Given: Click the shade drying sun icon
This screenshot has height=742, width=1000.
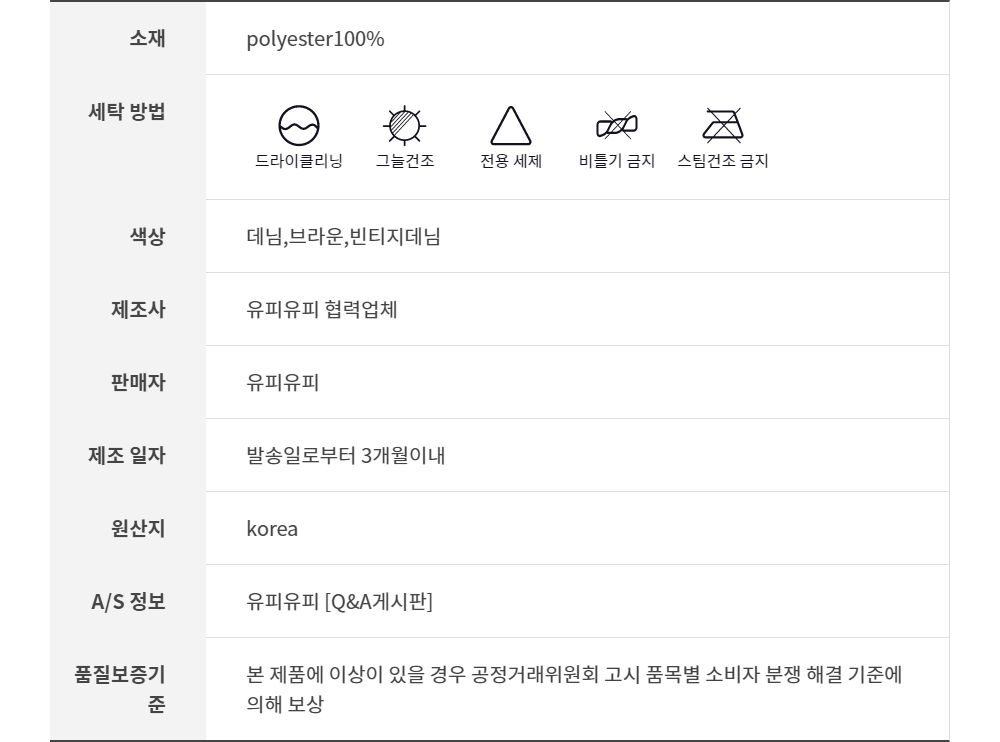Looking at the screenshot, I should pos(405,125).
